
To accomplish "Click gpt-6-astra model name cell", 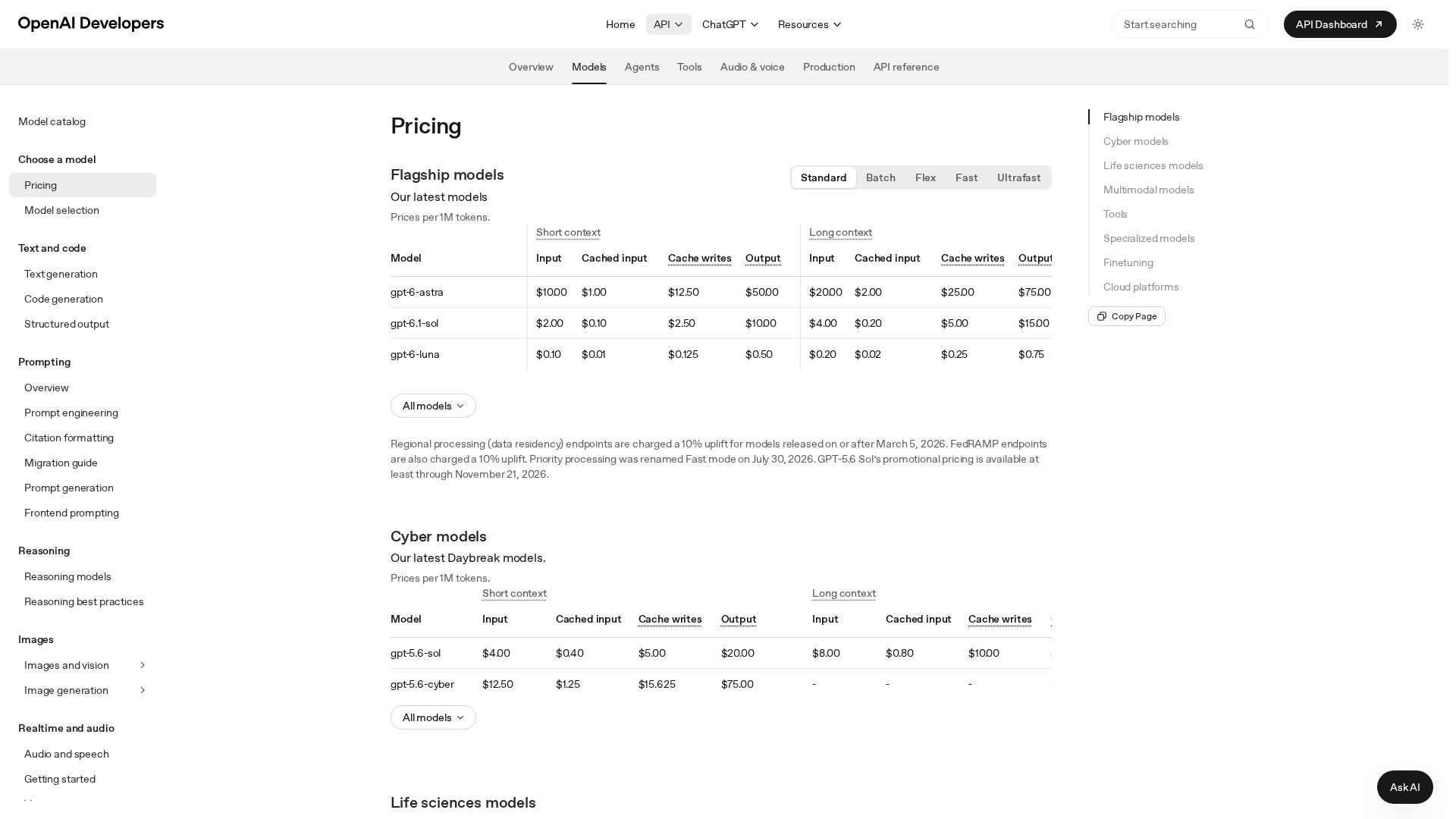I will 417,292.
